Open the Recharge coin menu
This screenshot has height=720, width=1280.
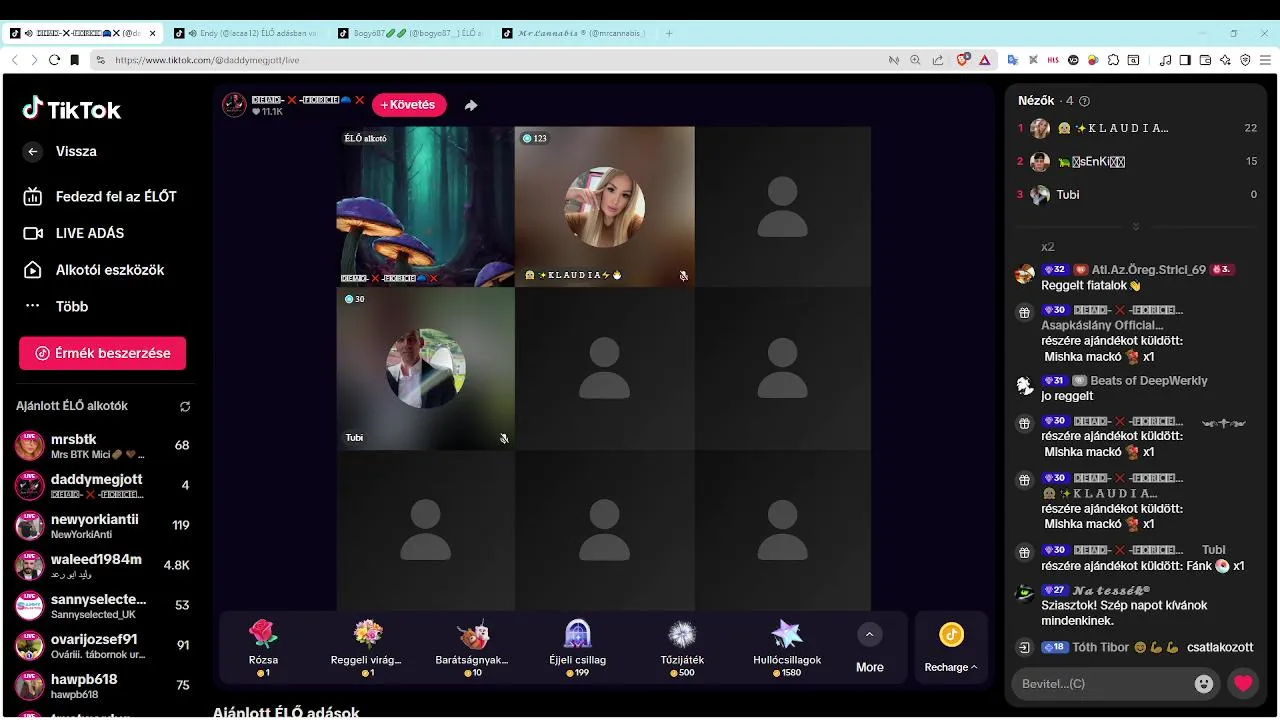pos(951,648)
